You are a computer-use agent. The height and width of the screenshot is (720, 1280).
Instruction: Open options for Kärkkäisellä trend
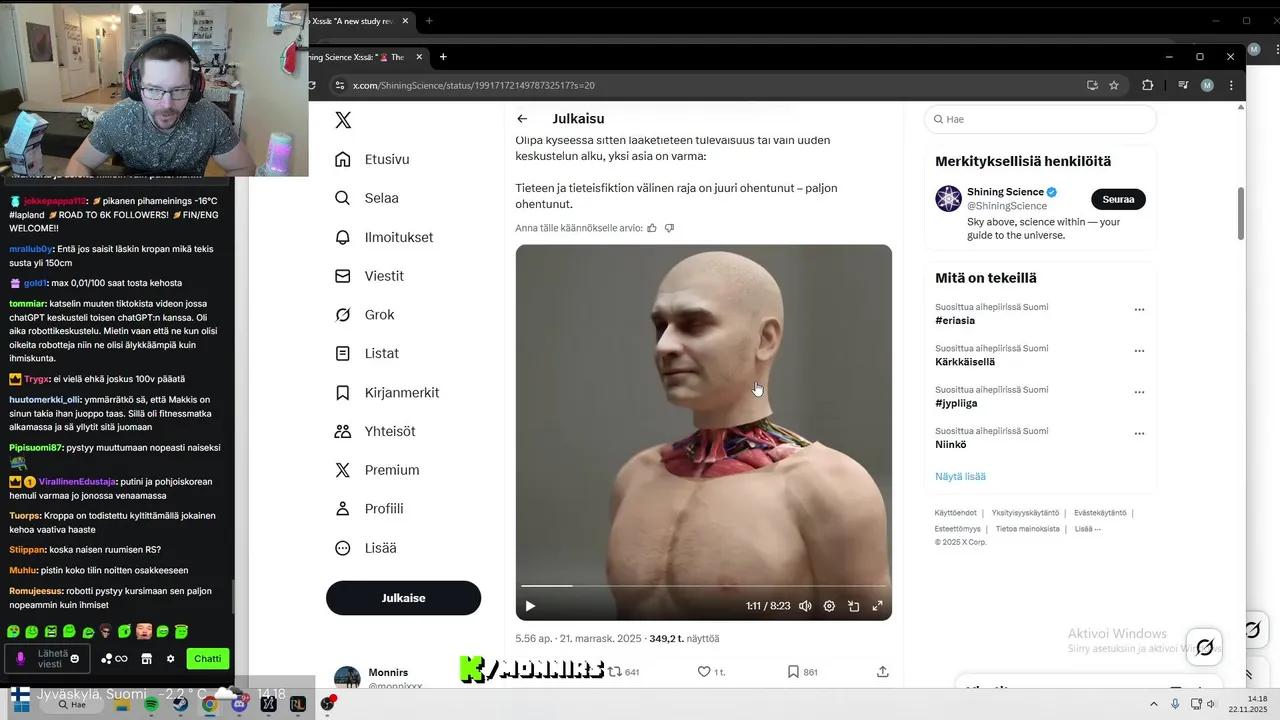tap(1139, 351)
